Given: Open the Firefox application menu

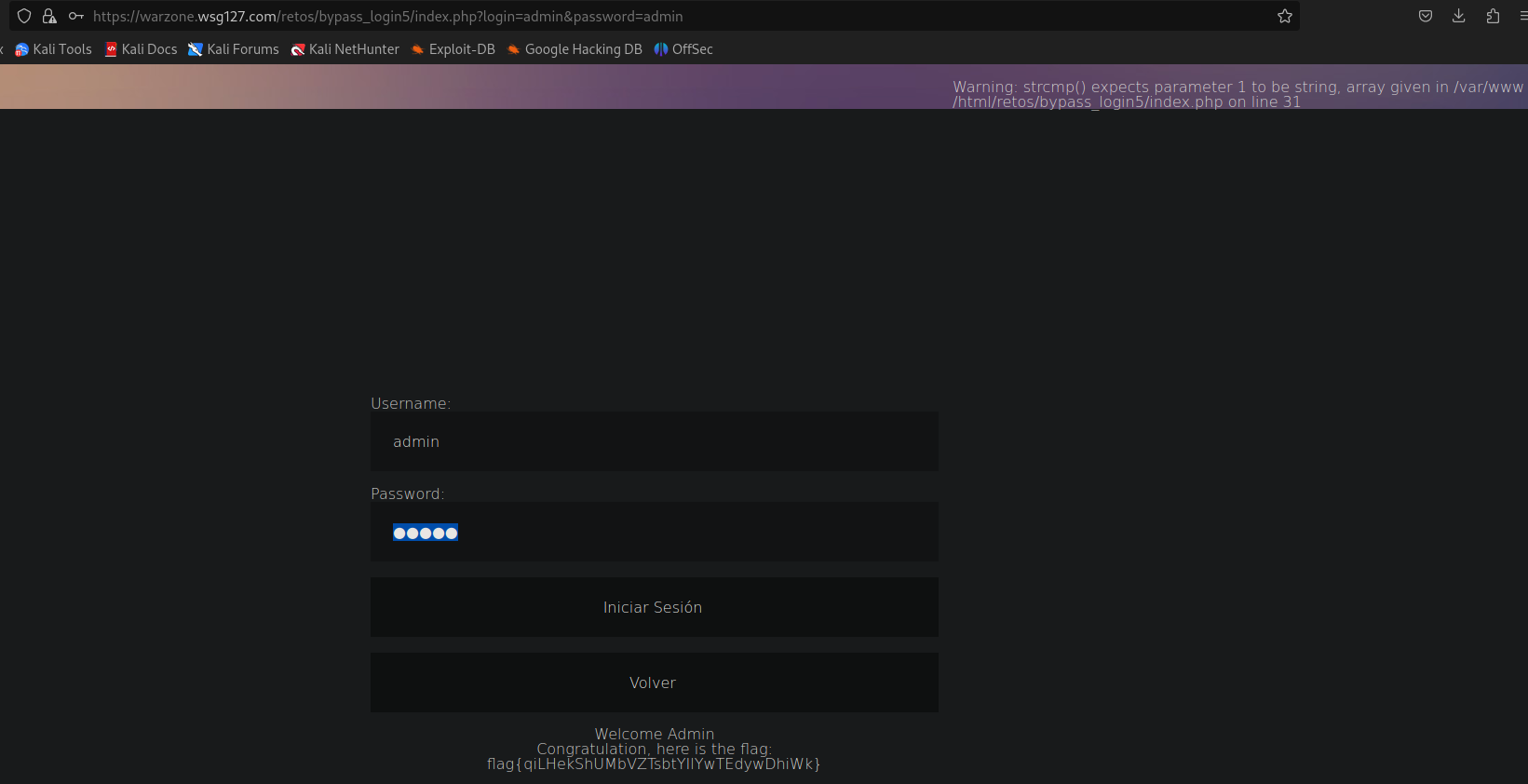Looking at the screenshot, I should 1522,16.
